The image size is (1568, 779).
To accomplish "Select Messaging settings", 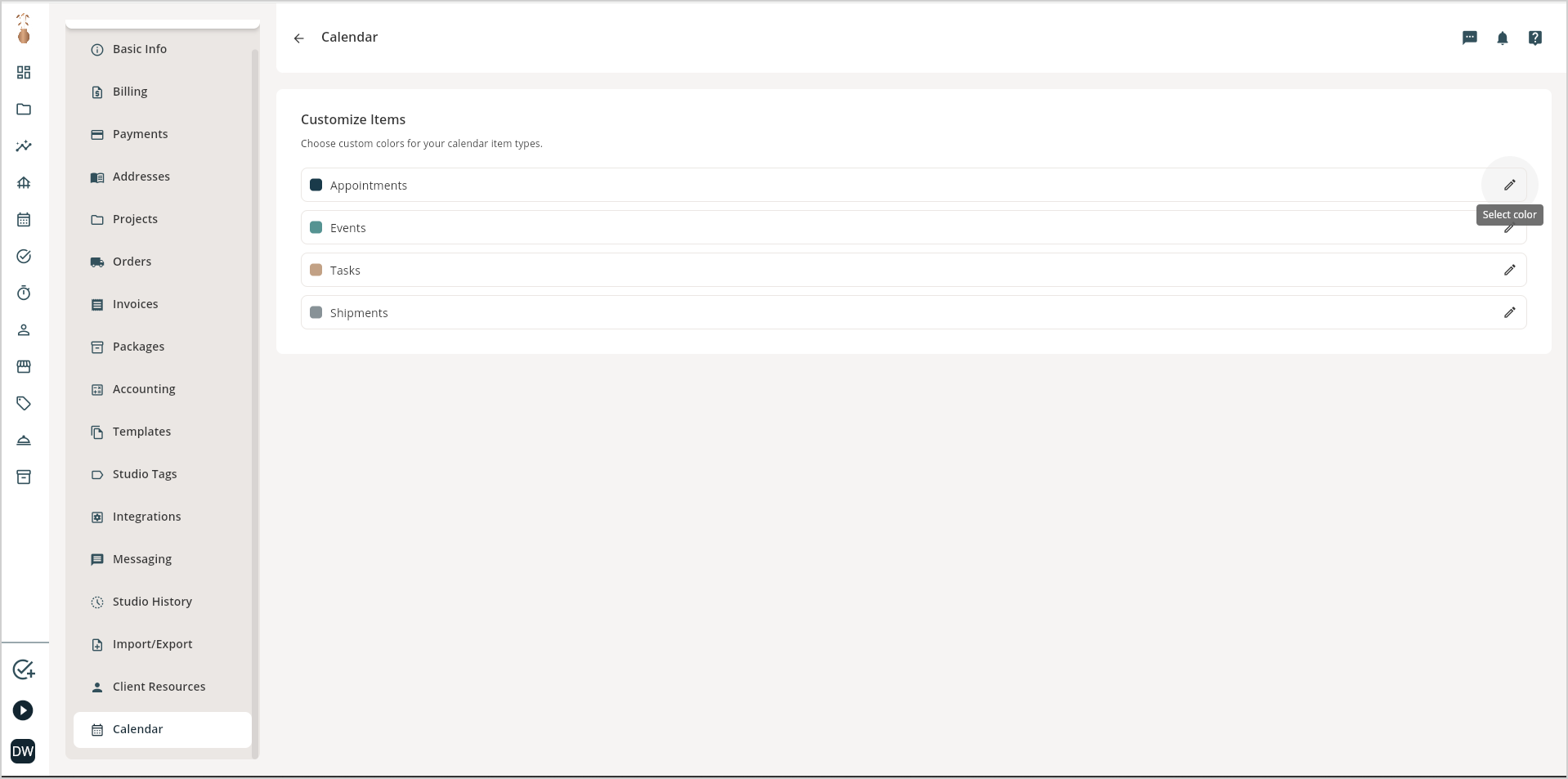I will (x=163, y=559).
